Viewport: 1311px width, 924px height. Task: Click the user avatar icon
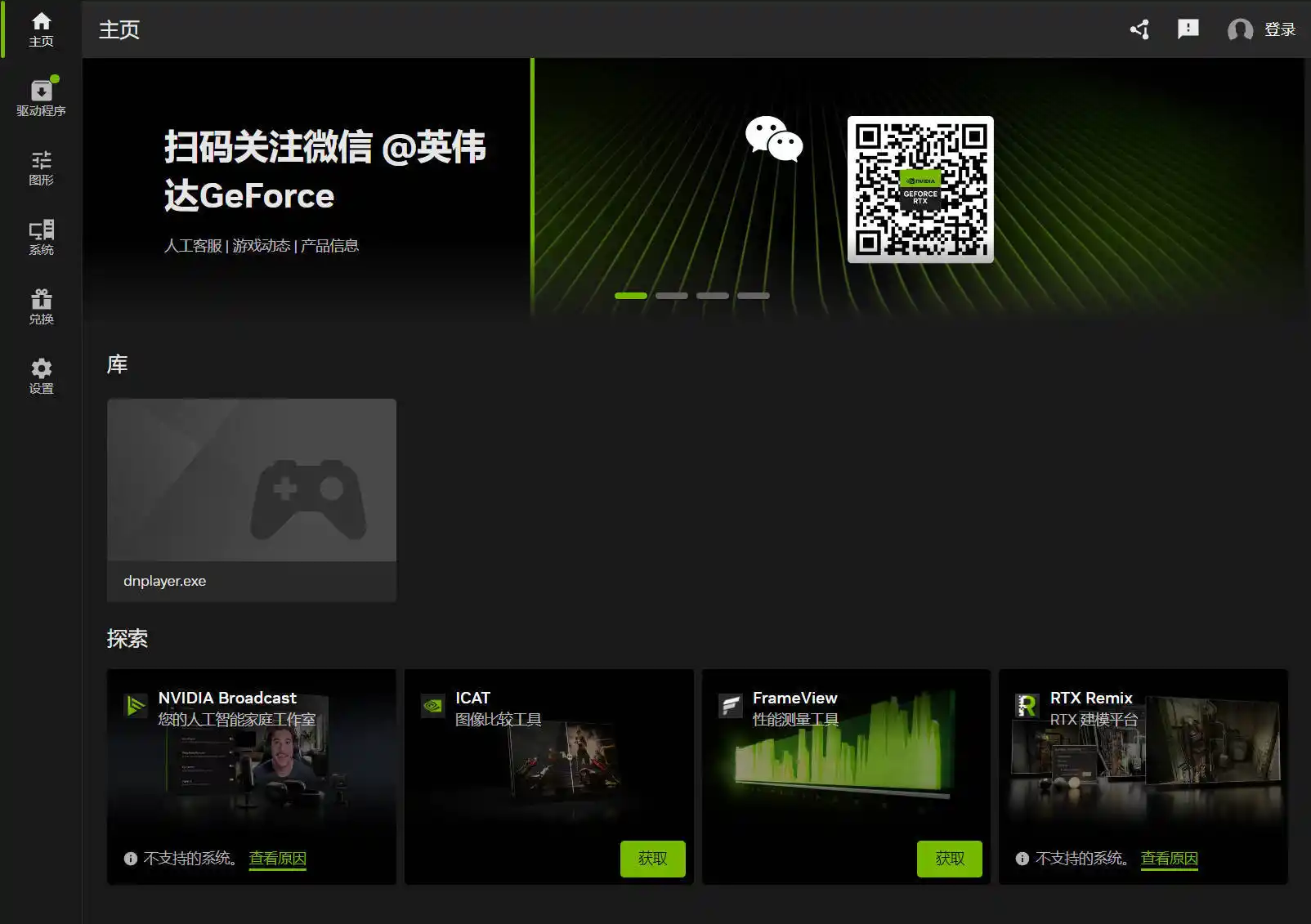pyautogui.click(x=1240, y=29)
